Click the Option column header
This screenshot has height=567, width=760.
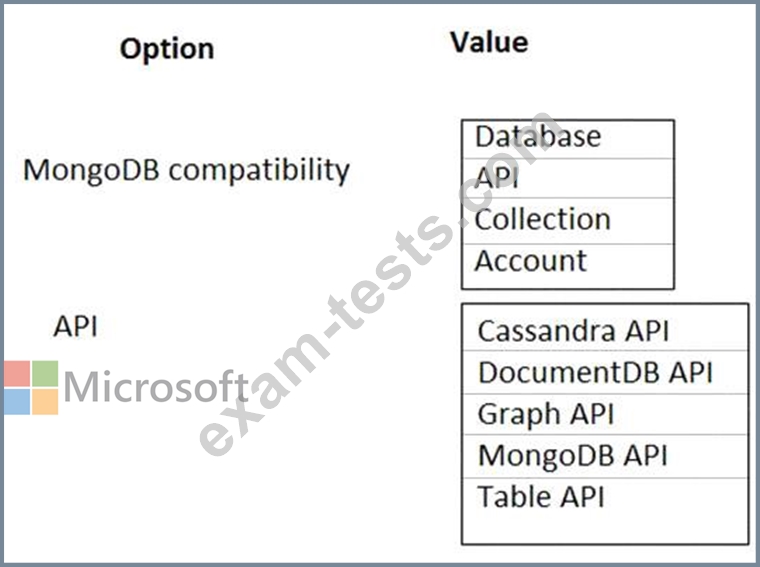(x=167, y=49)
